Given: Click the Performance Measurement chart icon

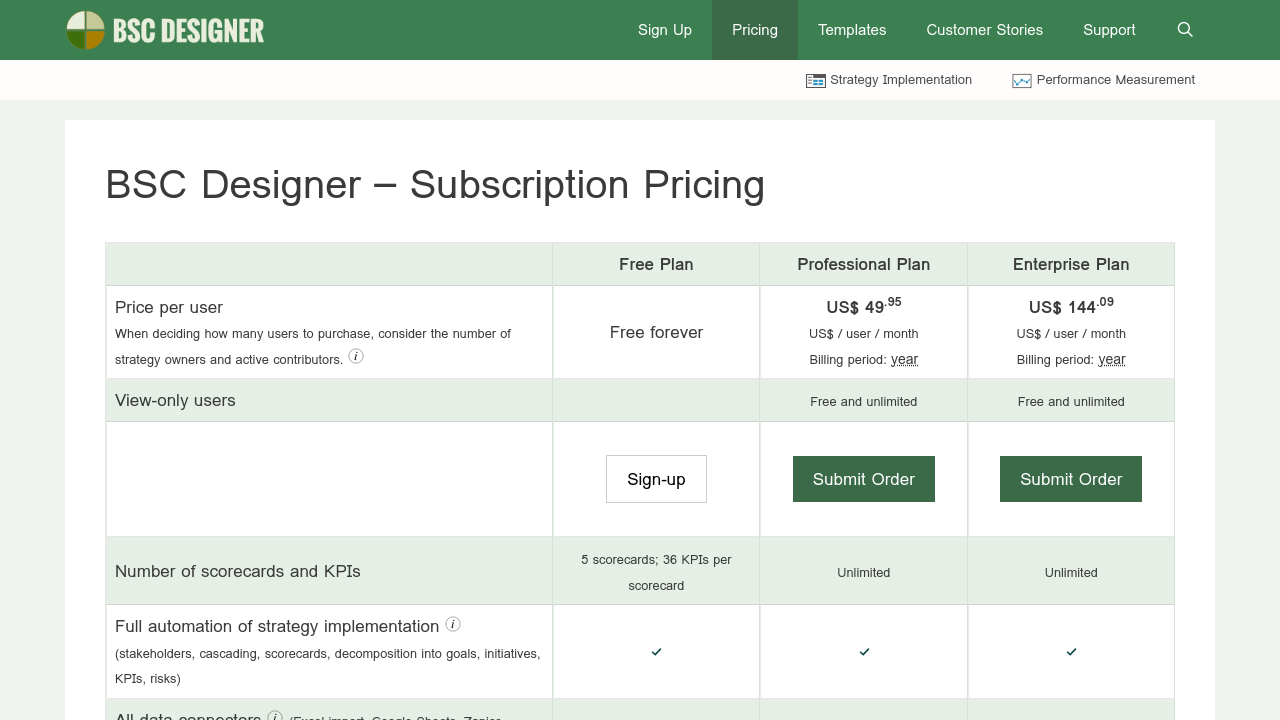Looking at the screenshot, I should 1022,81.
